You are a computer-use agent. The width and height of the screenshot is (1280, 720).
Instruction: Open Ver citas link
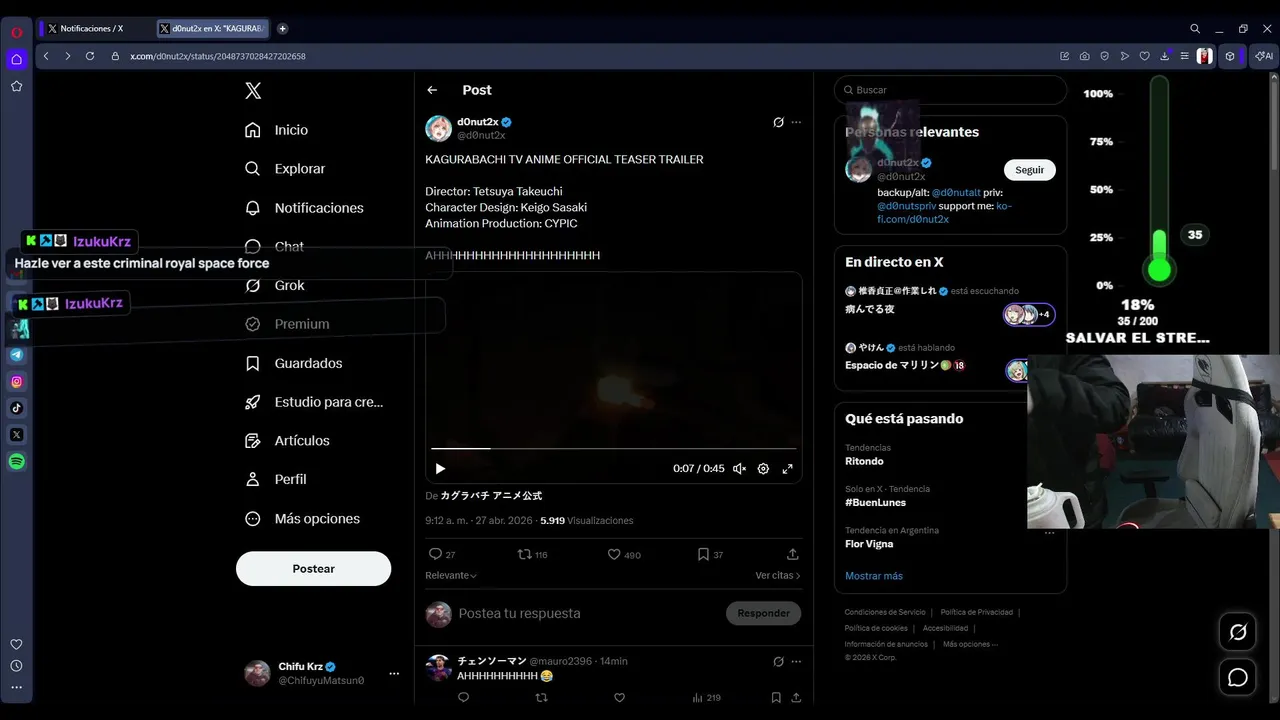778,575
